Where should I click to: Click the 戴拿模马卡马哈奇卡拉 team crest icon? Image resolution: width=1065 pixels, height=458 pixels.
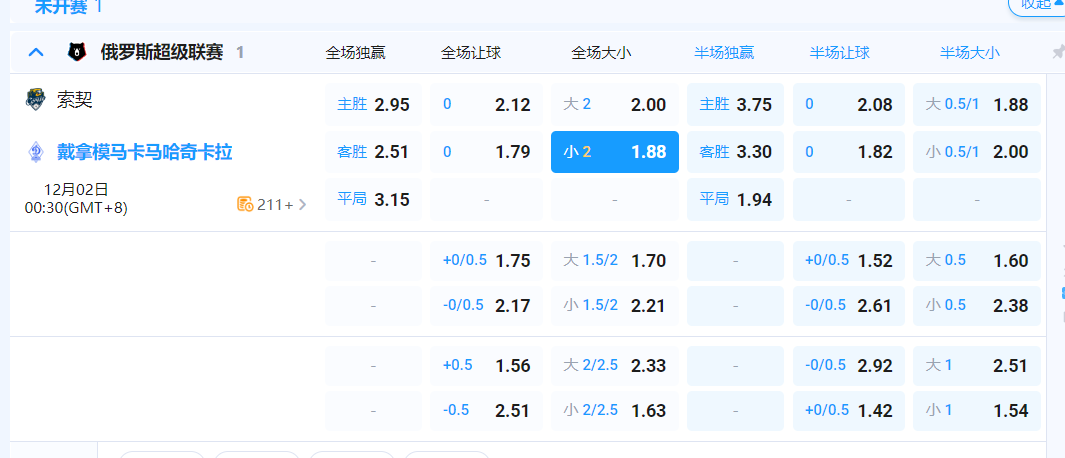pos(35,152)
